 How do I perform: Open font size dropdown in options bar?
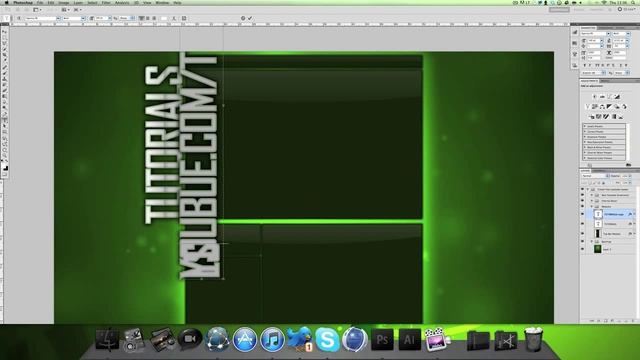[110, 18]
